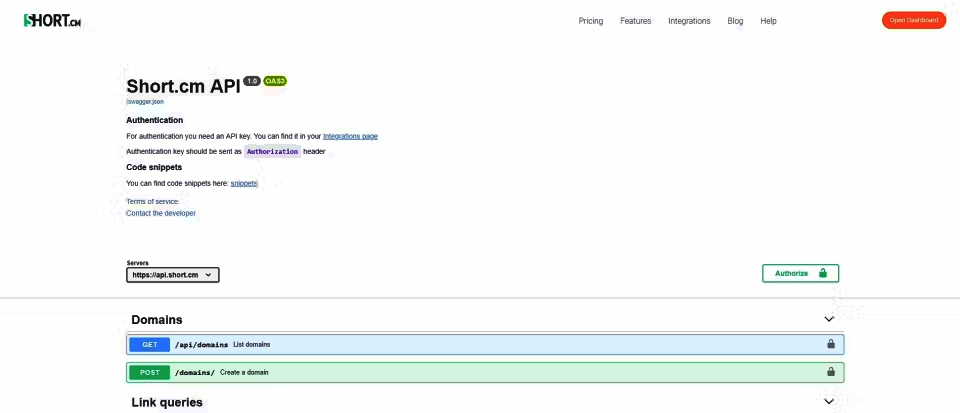The height and width of the screenshot is (413, 960).
Task: Collapse the Domains section chevron
Action: click(829, 319)
